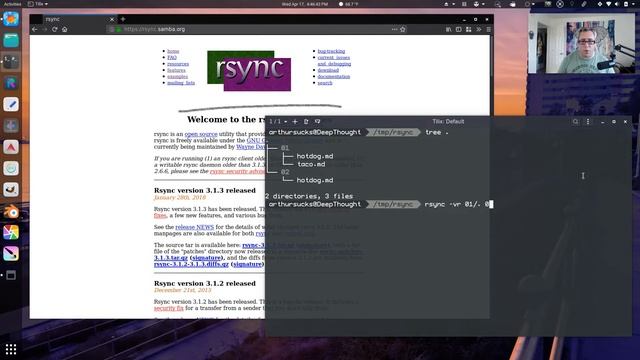
Task: Add a terminal right in Tilix
Action: (x=306, y=122)
